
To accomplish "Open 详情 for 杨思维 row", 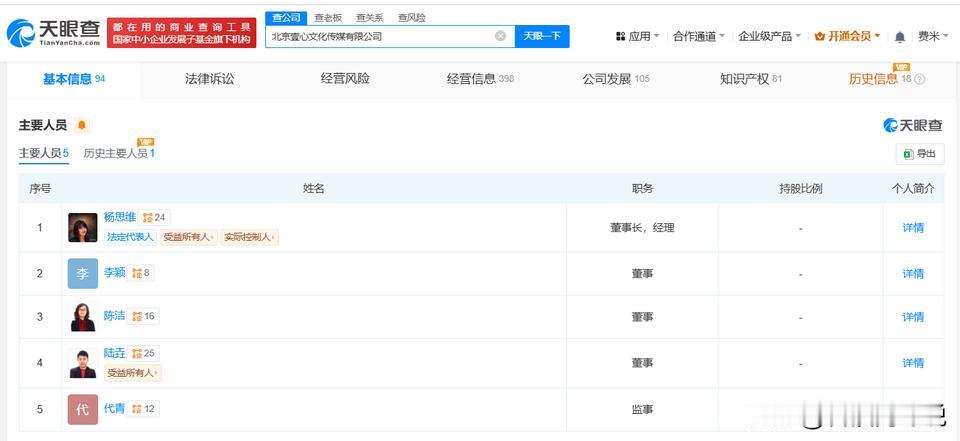I will click(x=913, y=228).
